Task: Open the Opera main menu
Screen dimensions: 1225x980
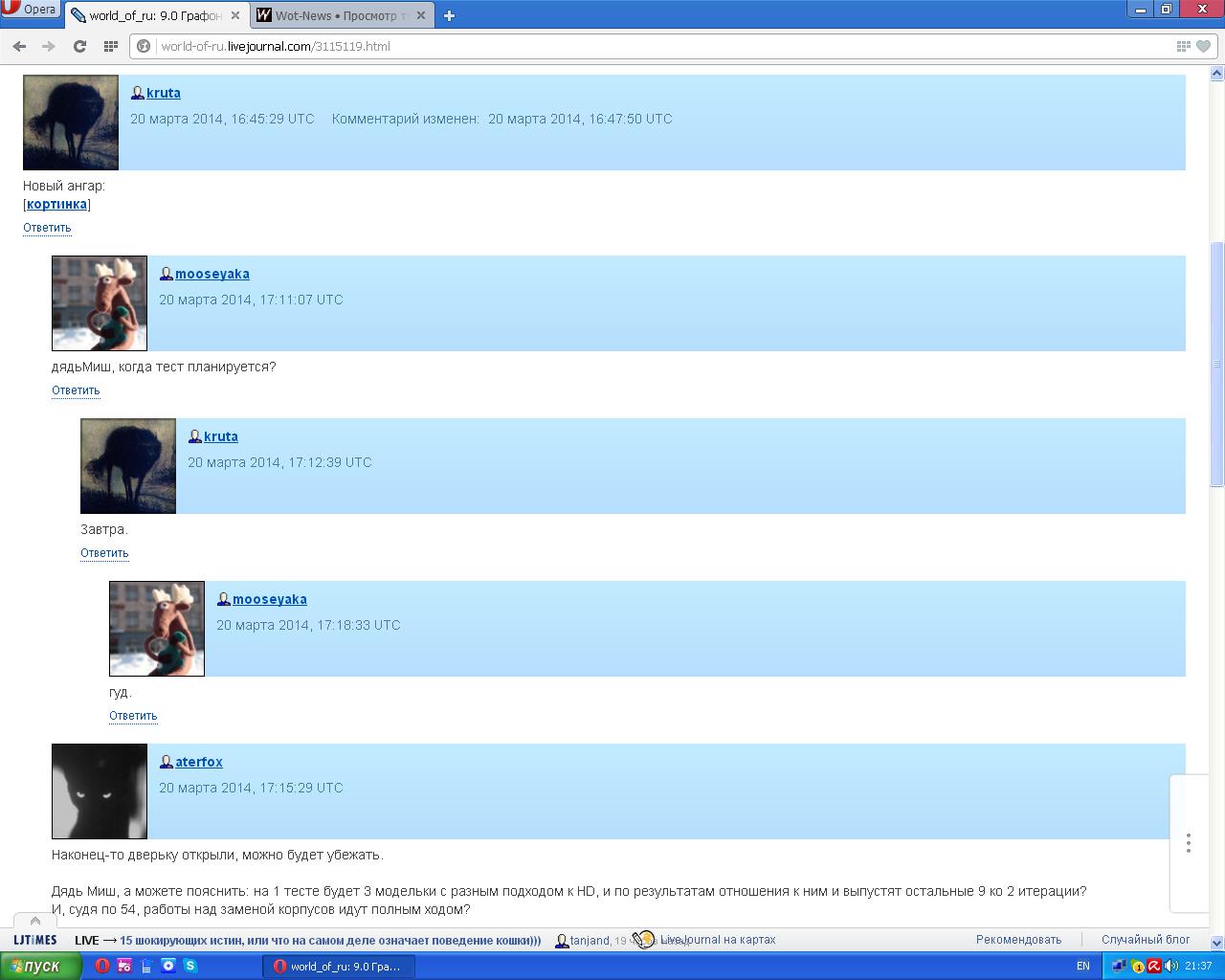Action: pos(31,10)
